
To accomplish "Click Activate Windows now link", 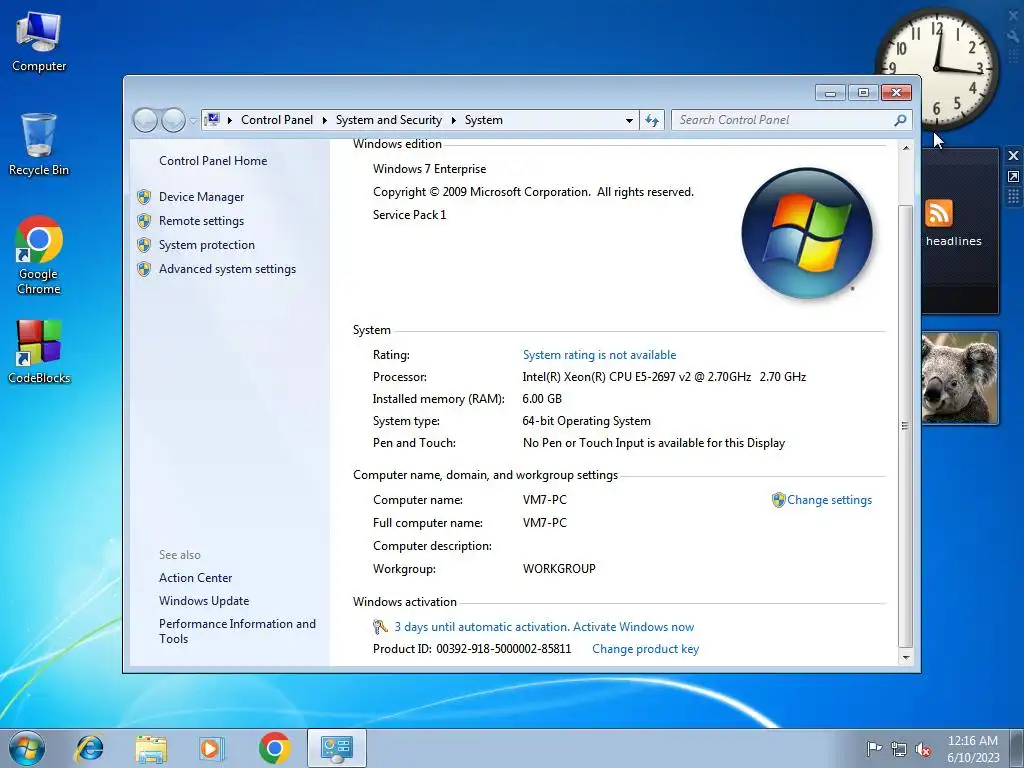I will 633,627.
